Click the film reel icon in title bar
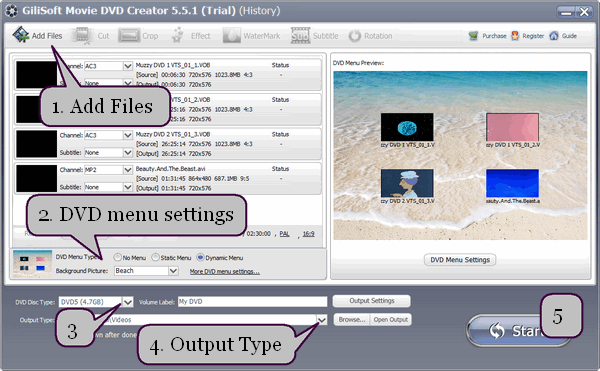Viewport: 600px width, 371px height. click(x=11, y=11)
